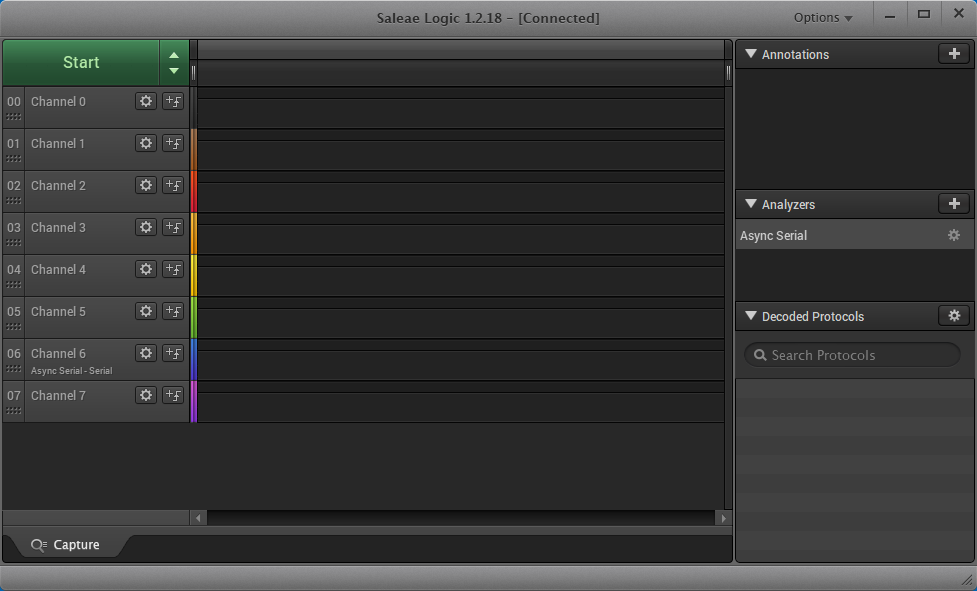Open Channel 1 settings gear

click(x=146, y=143)
